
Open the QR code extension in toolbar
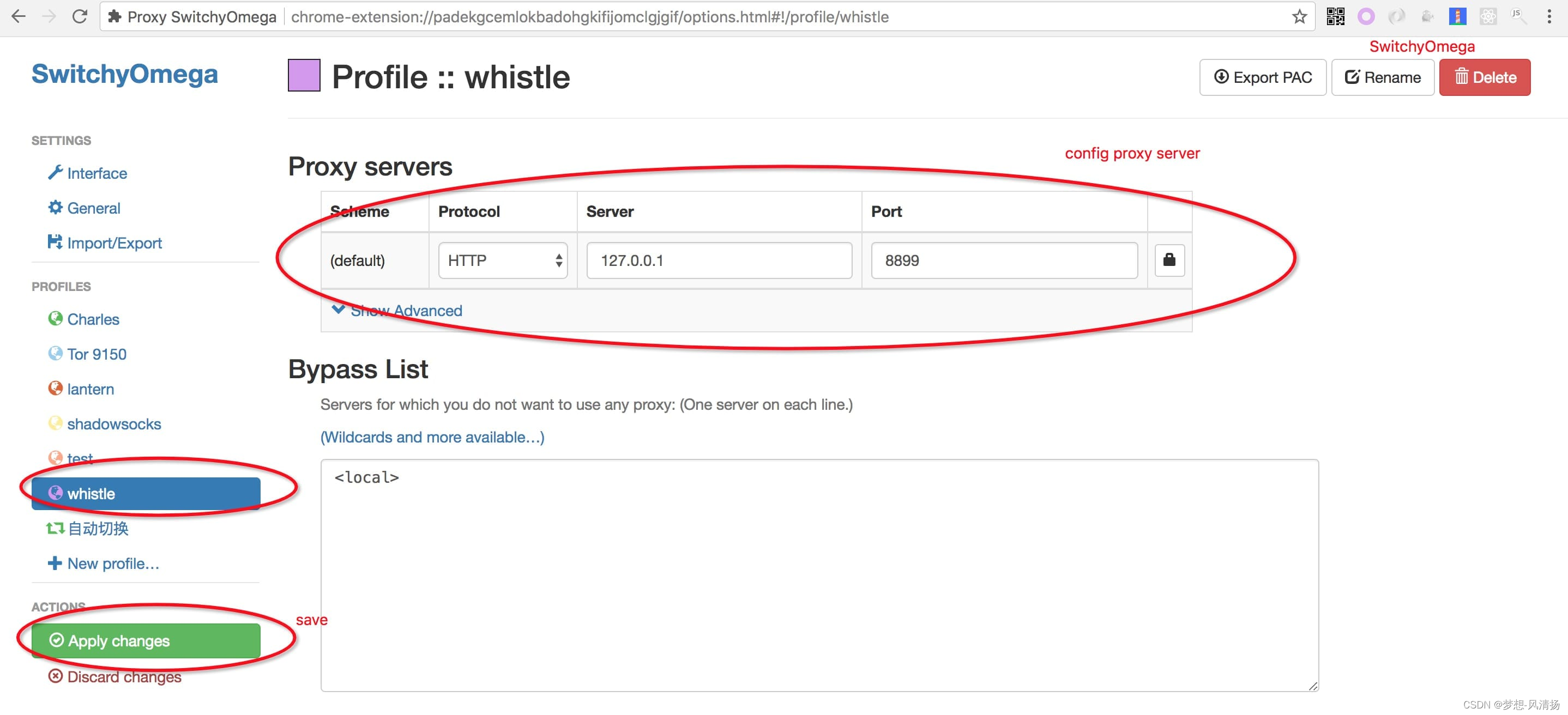point(1336,16)
